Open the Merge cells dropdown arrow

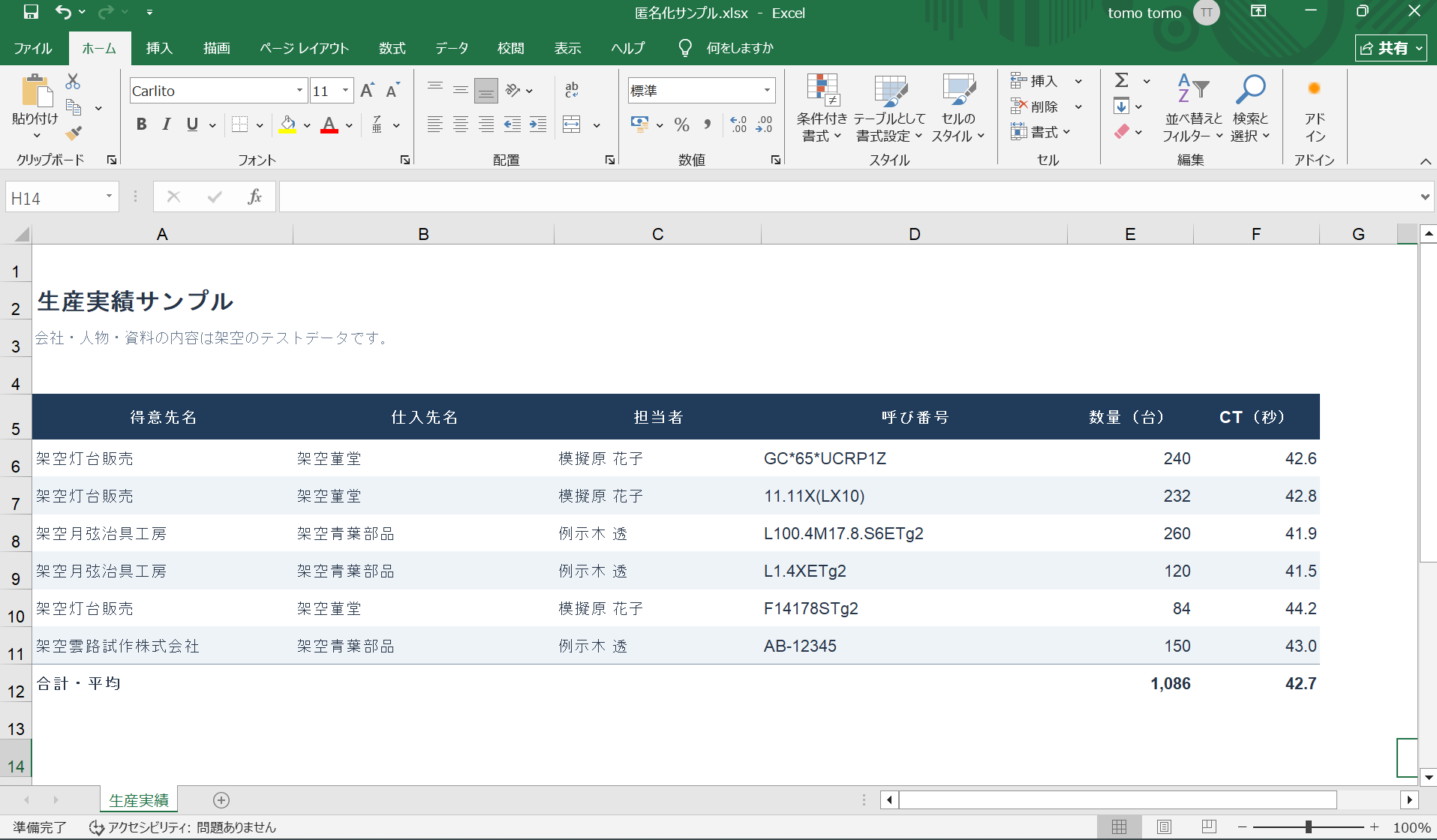coord(597,125)
